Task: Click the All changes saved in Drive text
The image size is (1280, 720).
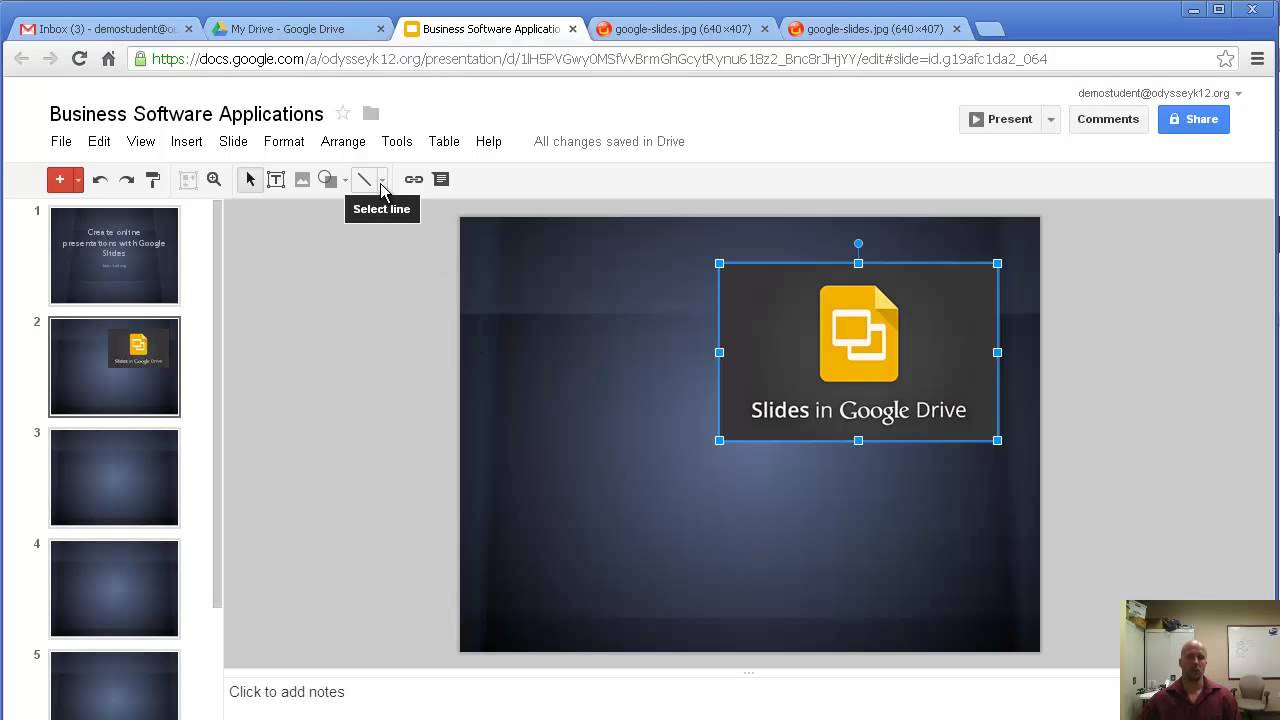Action: click(609, 141)
